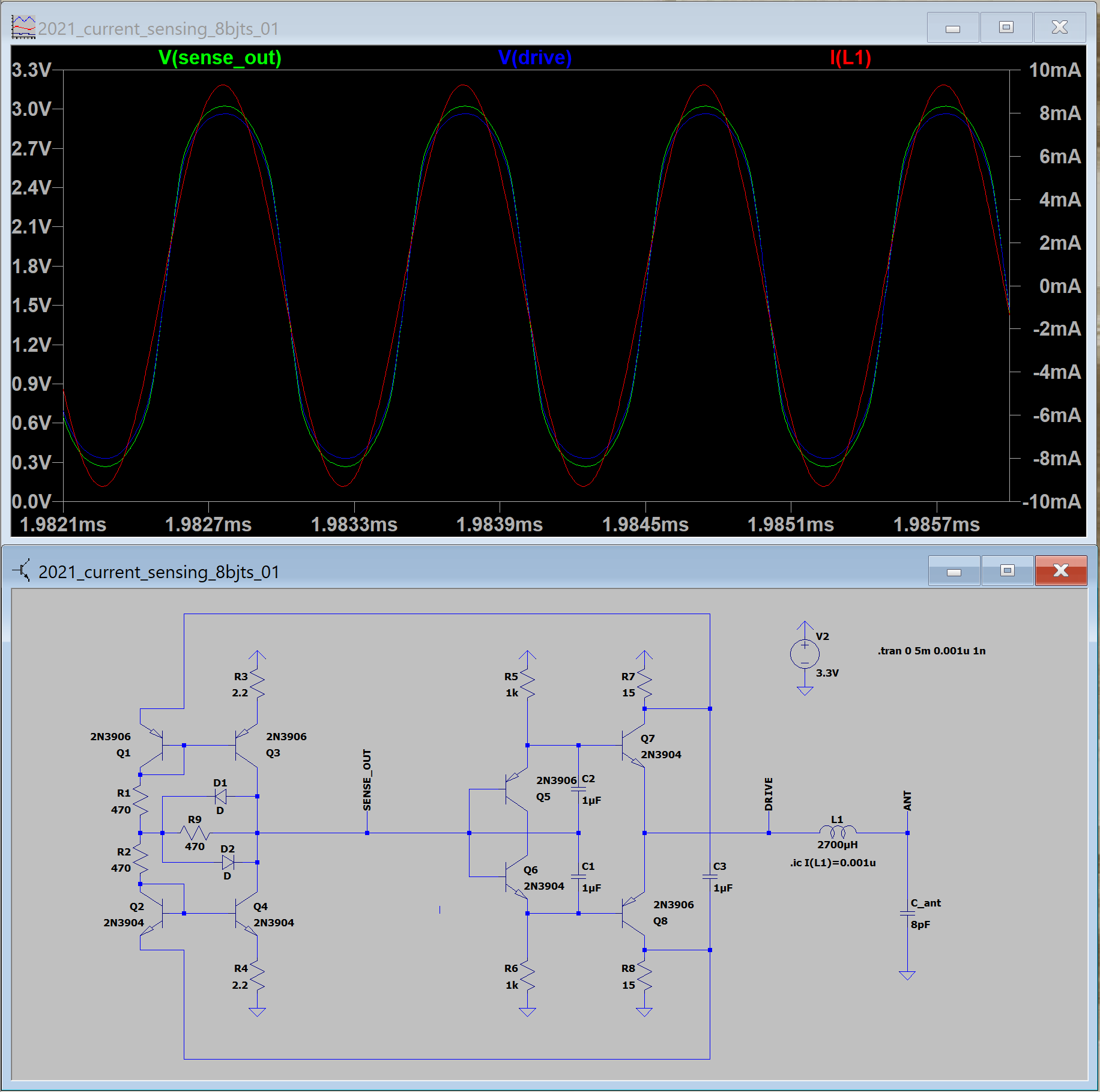Maximize the waveform plot window
Image resolution: width=1100 pixels, height=1092 pixels.
(1006, 28)
